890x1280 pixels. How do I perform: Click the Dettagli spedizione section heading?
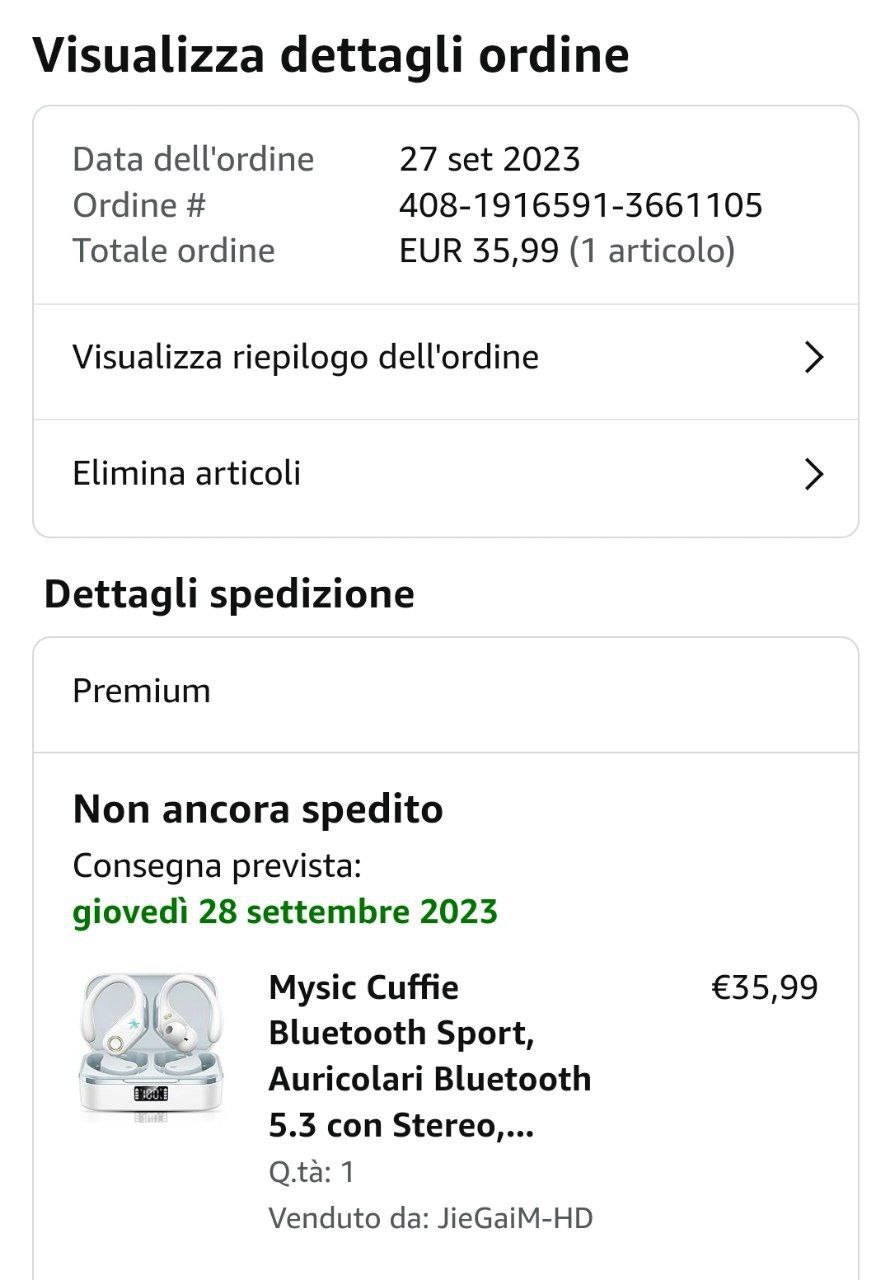coord(229,594)
